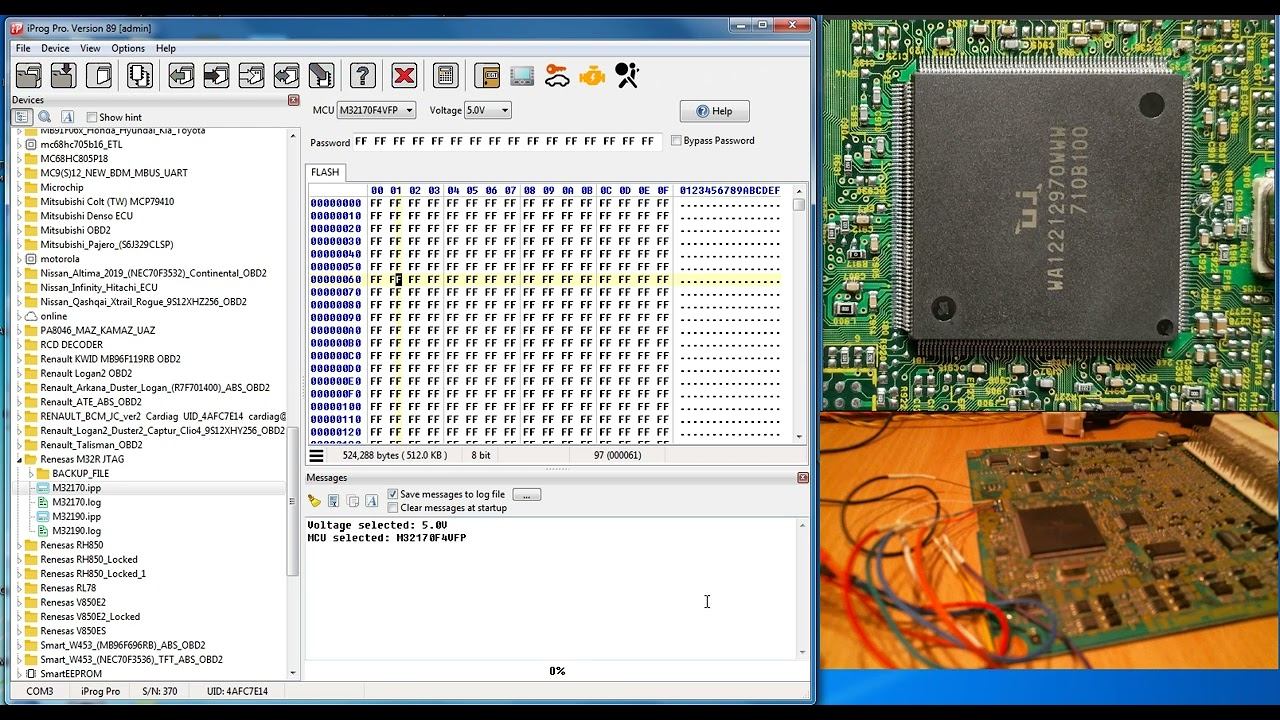
Task: Click the write (black right arrow) toolbar icon
Action: tap(216, 75)
